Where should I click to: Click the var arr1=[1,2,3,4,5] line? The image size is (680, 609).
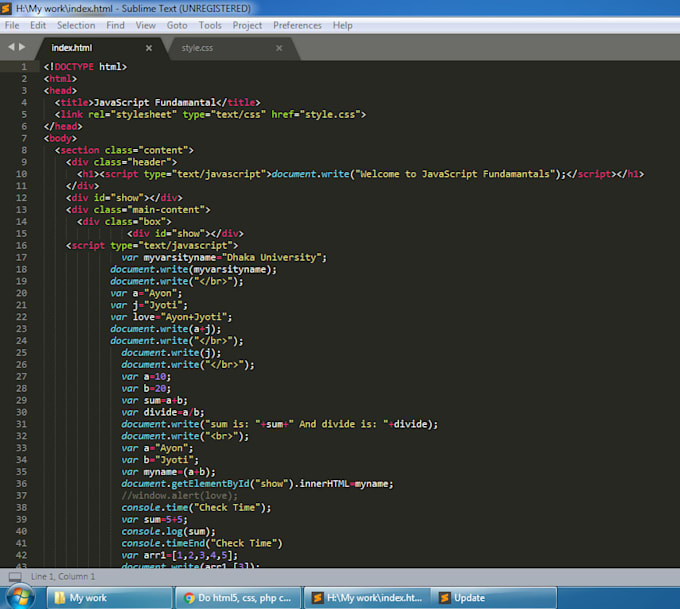(x=180, y=555)
